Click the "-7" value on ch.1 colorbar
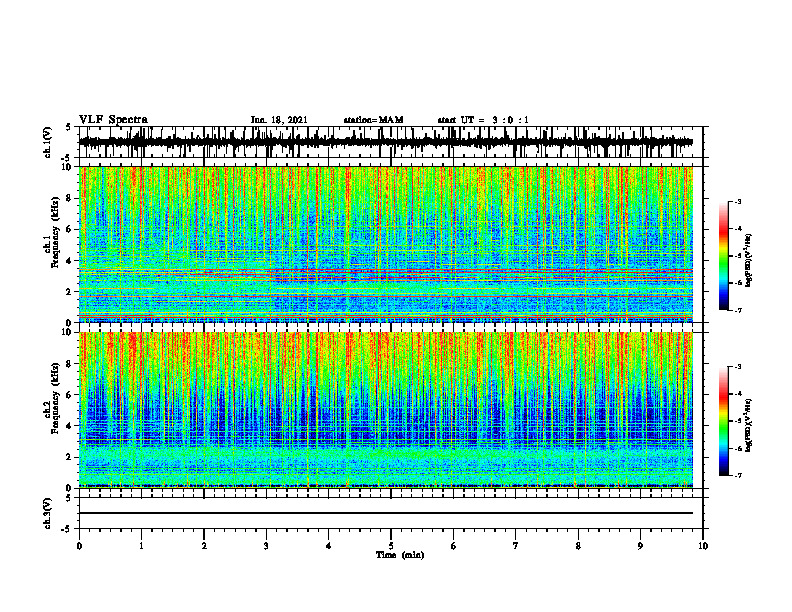The height and width of the screenshot is (612, 792). [x=737, y=310]
